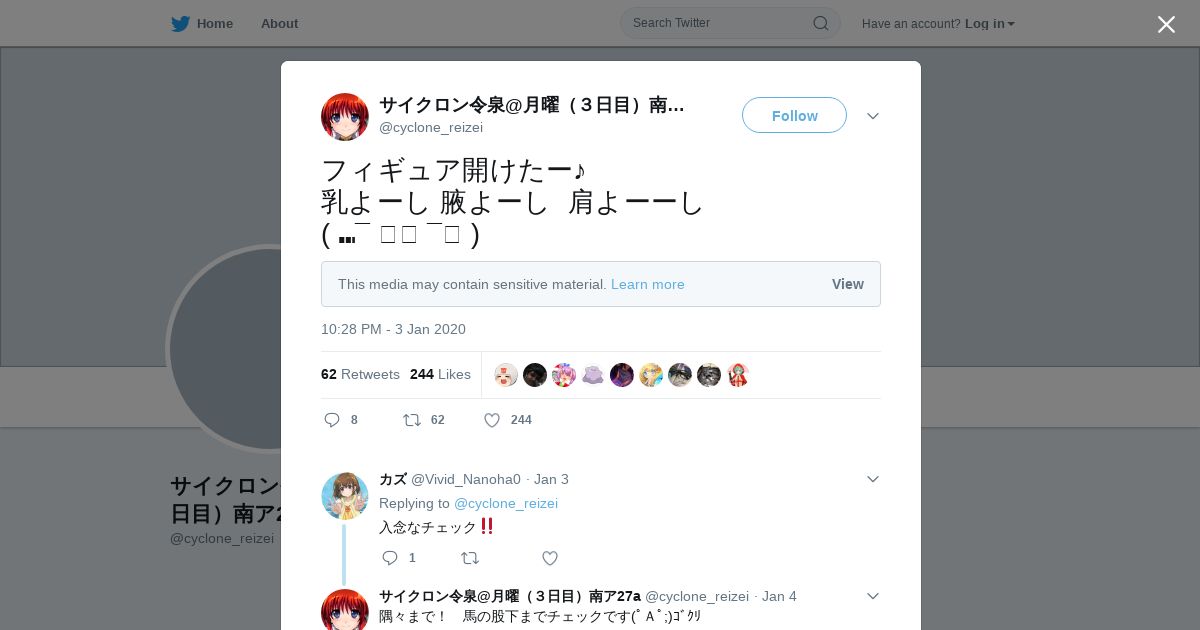Reply to カズ's comment with the bubble icon
This screenshot has width=1200, height=630.
(390, 558)
